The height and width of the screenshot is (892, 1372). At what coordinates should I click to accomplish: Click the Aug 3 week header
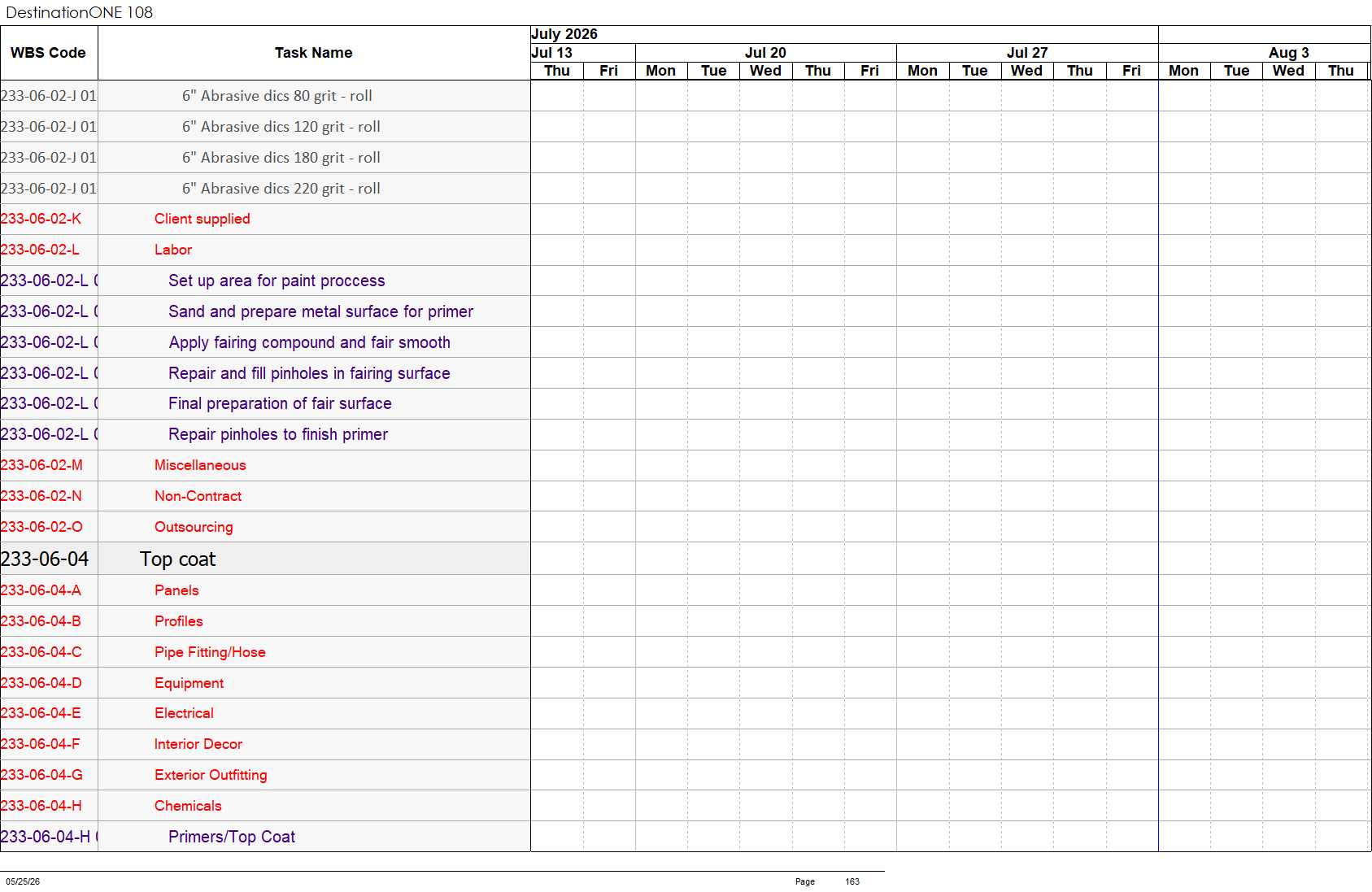pos(1289,53)
